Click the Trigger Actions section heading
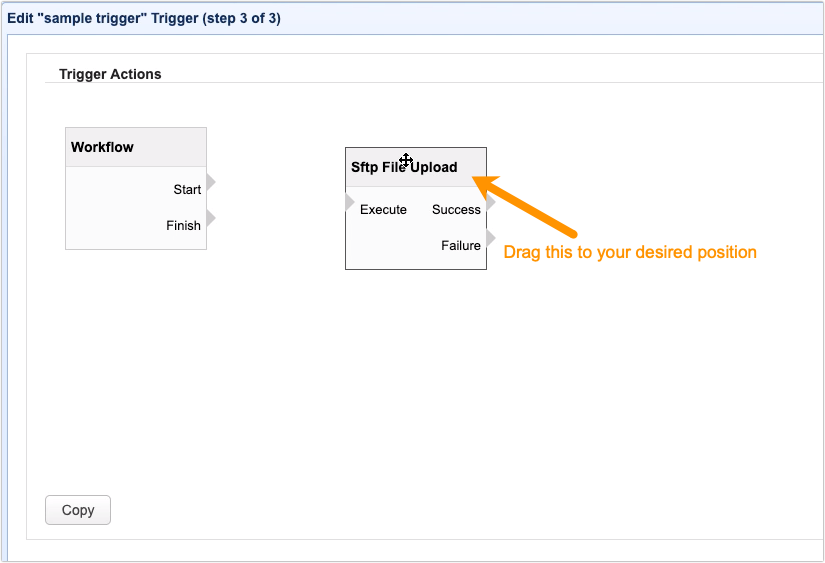Image resolution: width=825 pixels, height=563 pixels. [x=110, y=74]
